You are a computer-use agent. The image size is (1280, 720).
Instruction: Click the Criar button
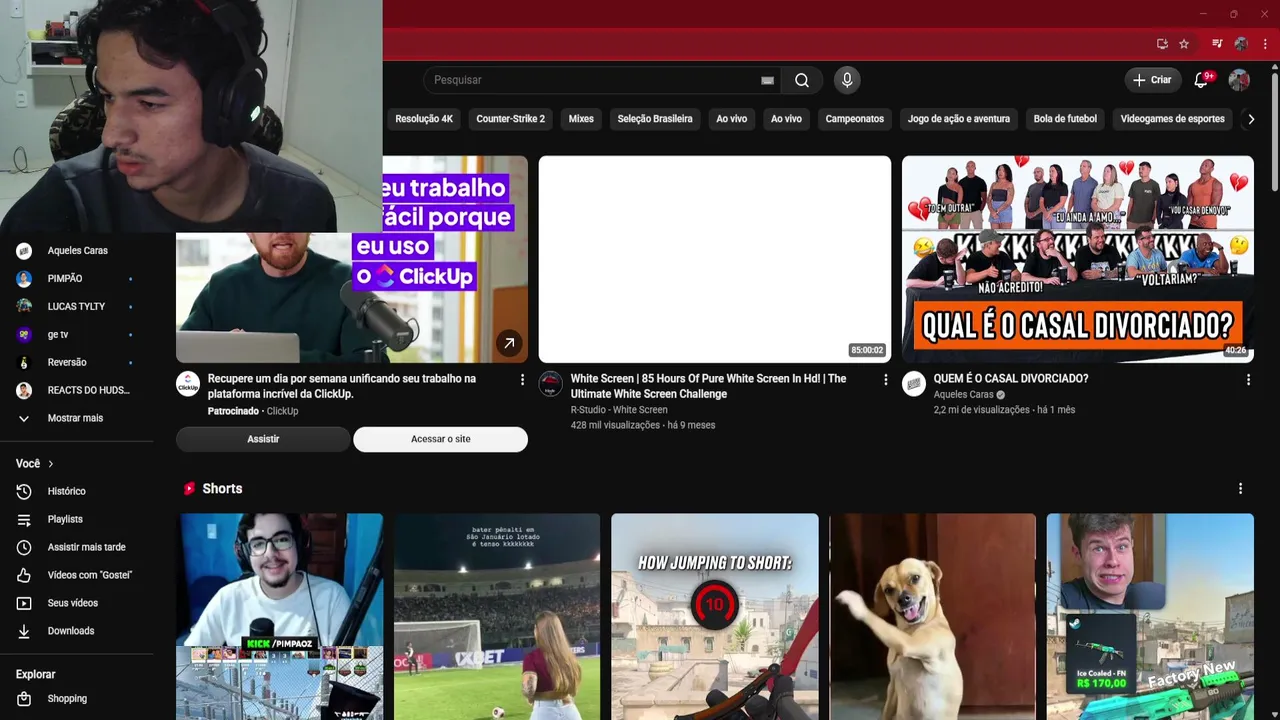pos(1151,80)
